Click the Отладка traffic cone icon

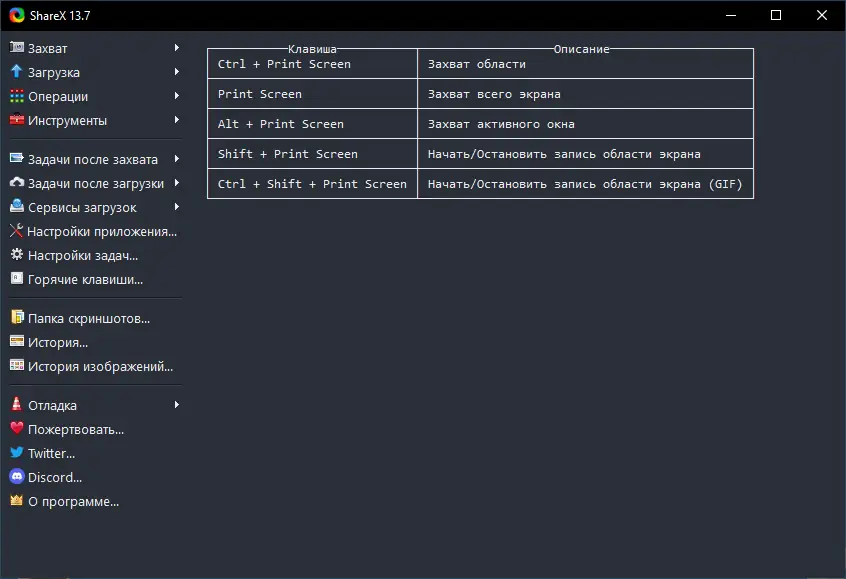point(17,404)
